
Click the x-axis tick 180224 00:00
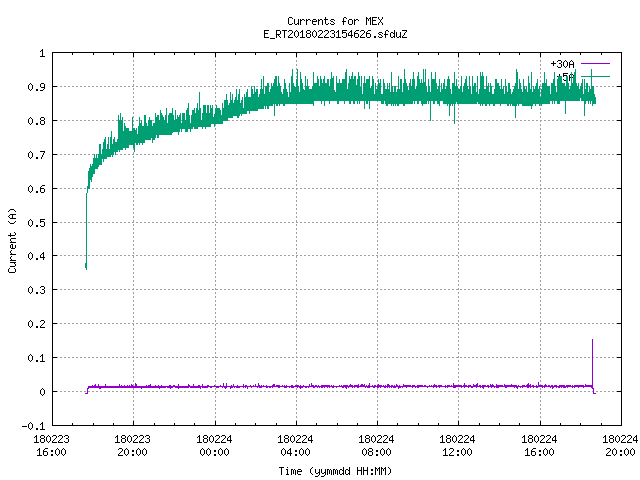click(x=214, y=446)
